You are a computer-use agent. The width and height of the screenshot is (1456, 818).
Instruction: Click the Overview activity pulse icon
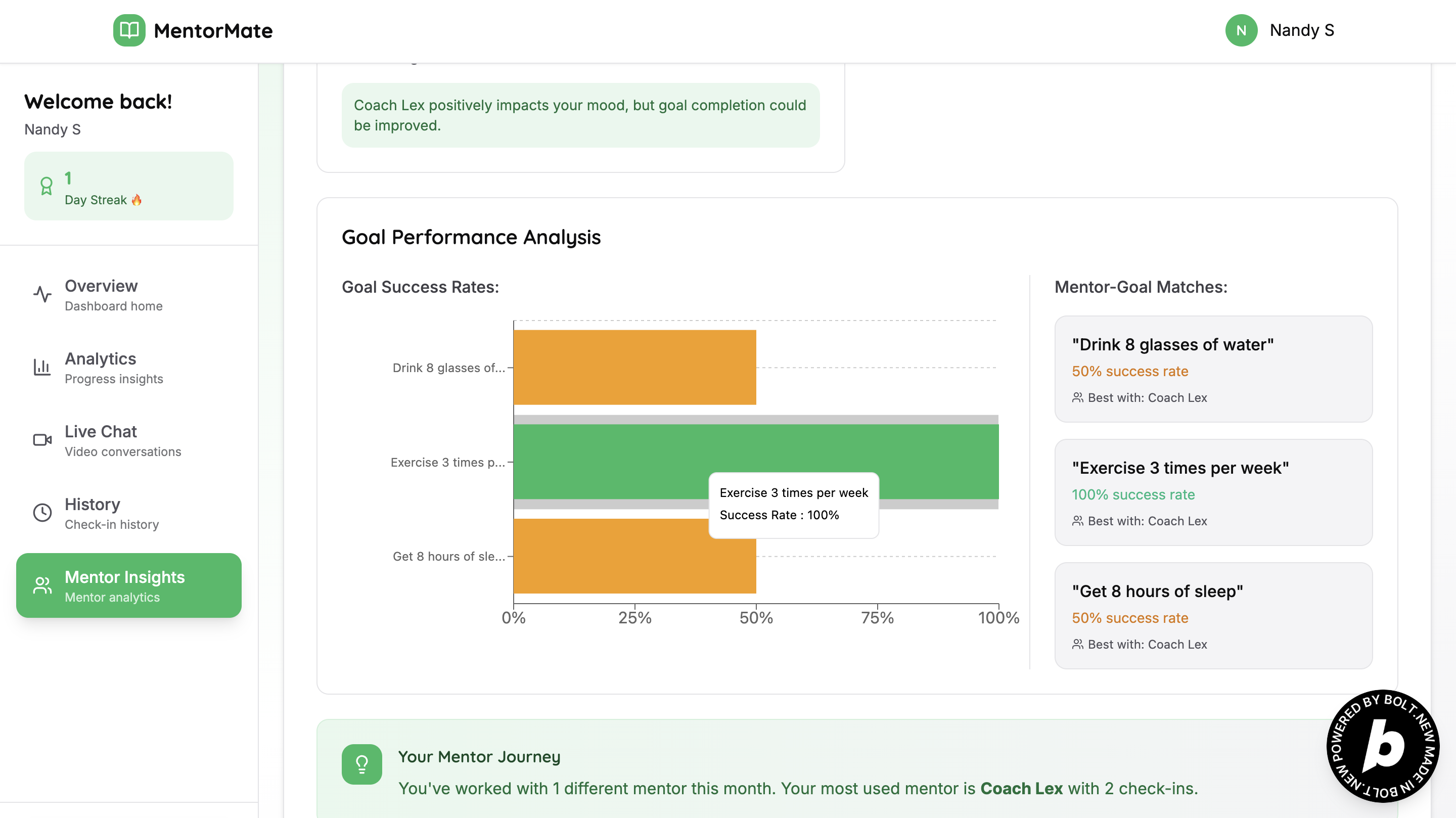point(42,295)
